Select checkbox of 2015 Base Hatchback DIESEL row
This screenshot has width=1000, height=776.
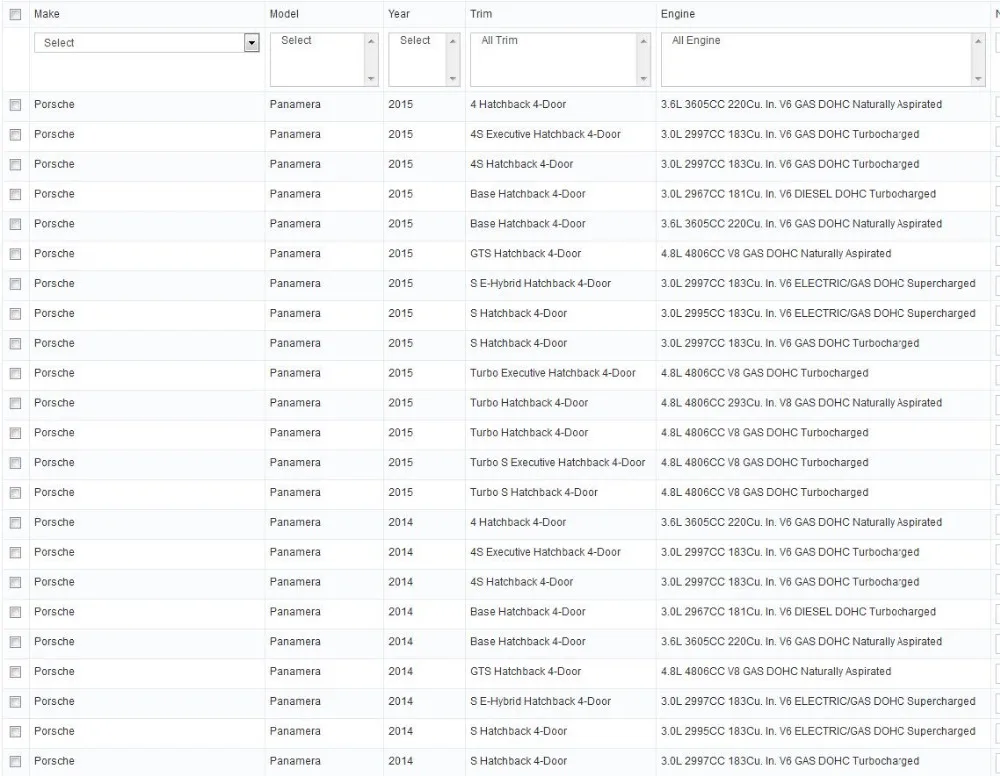(x=15, y=194)
